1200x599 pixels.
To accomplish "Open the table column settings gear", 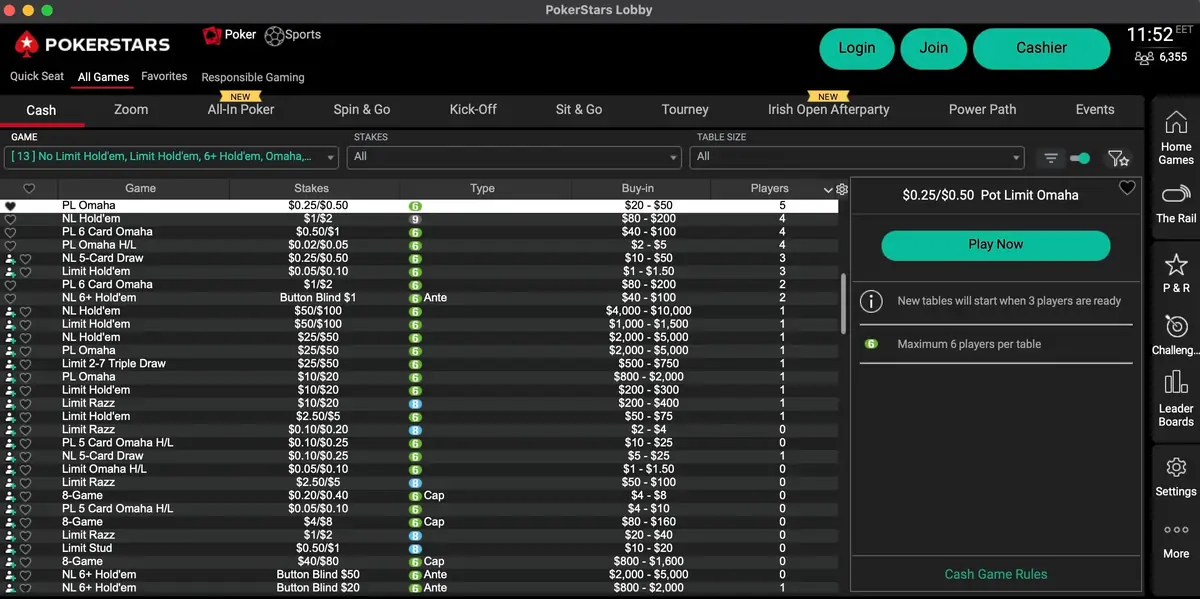I will [x=842, y=189].
